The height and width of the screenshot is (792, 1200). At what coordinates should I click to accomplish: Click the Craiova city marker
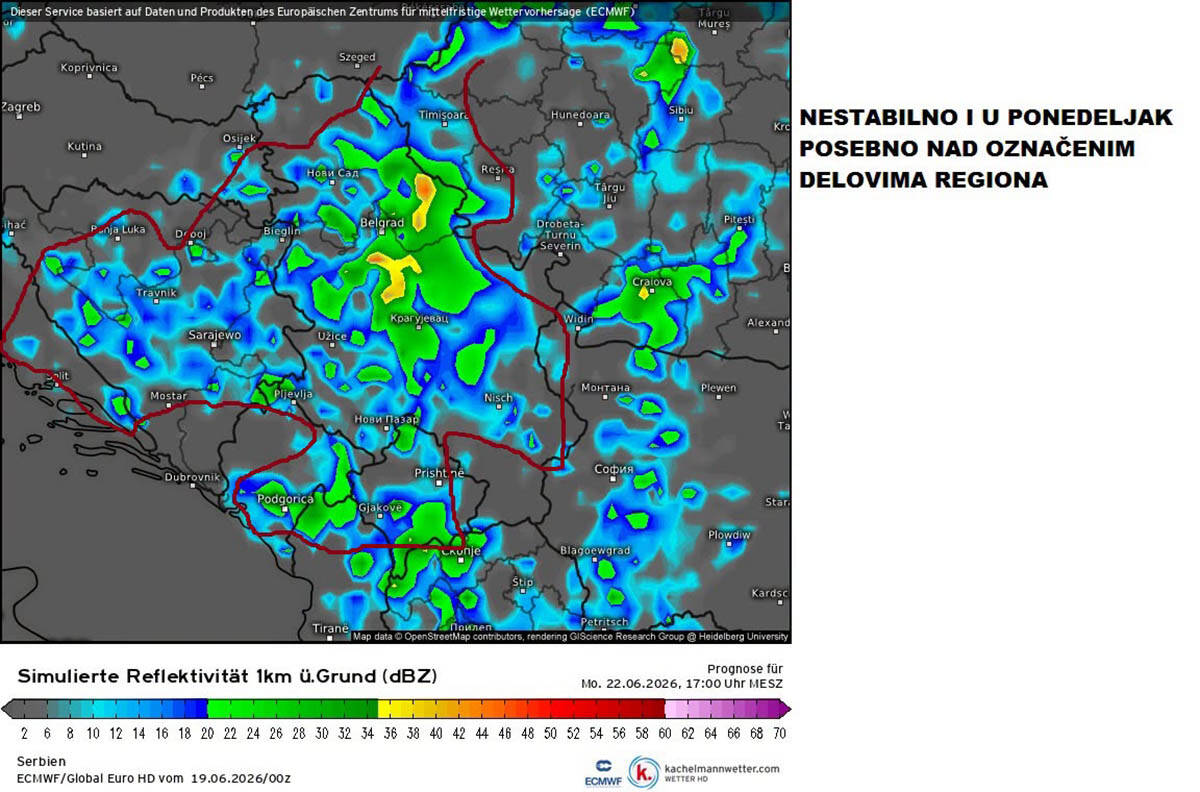point(652,293)
